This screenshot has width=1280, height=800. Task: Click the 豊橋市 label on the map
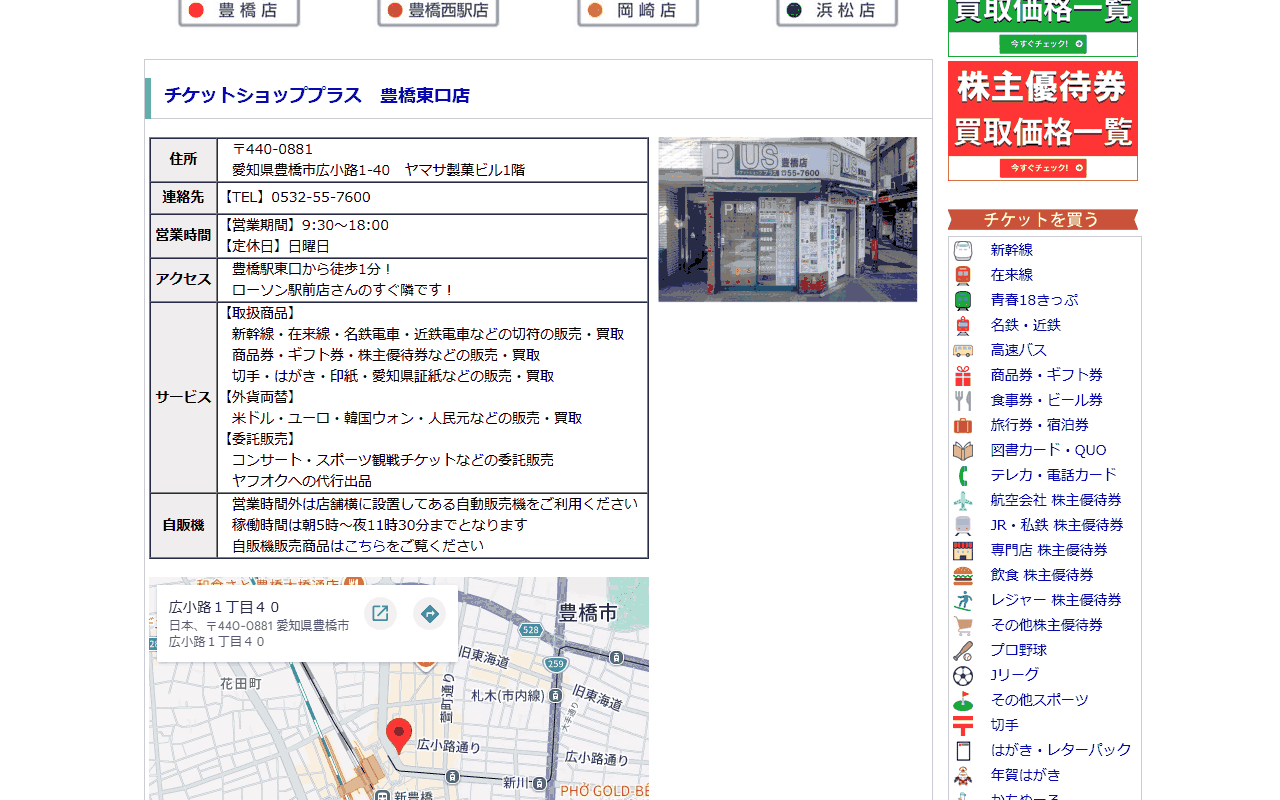(588, 613)
